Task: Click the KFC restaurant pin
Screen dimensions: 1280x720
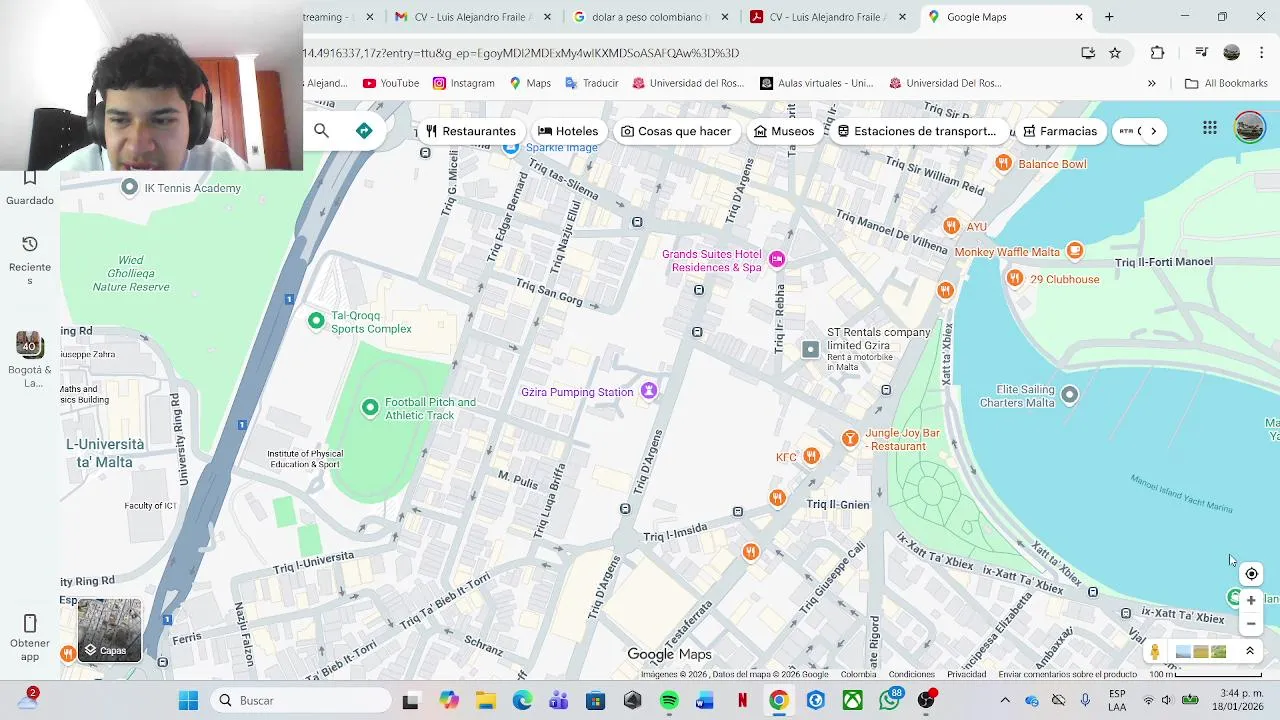Action: click(811, 456)
